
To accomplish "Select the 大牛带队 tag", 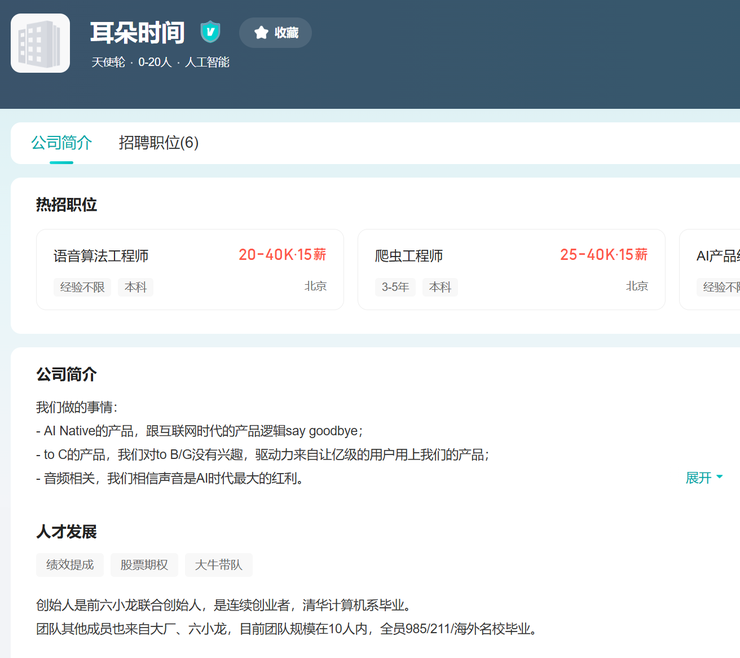I will 218,565.
